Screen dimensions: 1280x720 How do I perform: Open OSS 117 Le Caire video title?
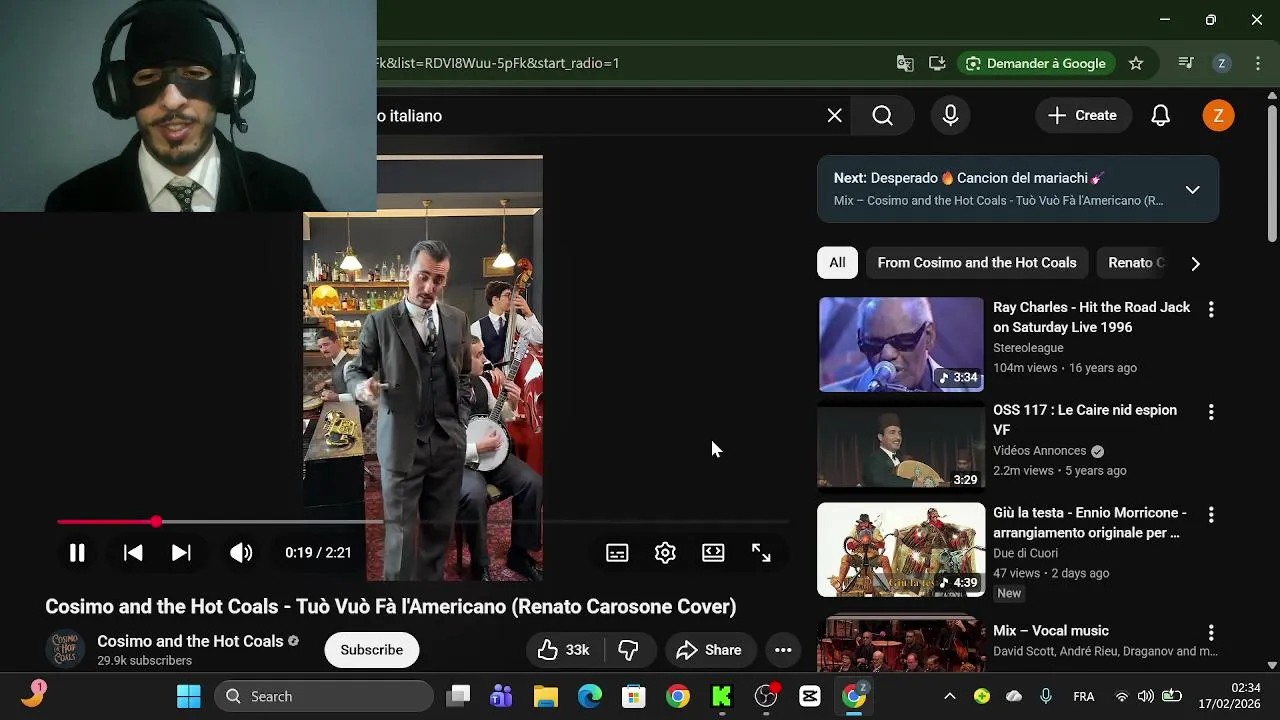tap(1085, 420)
